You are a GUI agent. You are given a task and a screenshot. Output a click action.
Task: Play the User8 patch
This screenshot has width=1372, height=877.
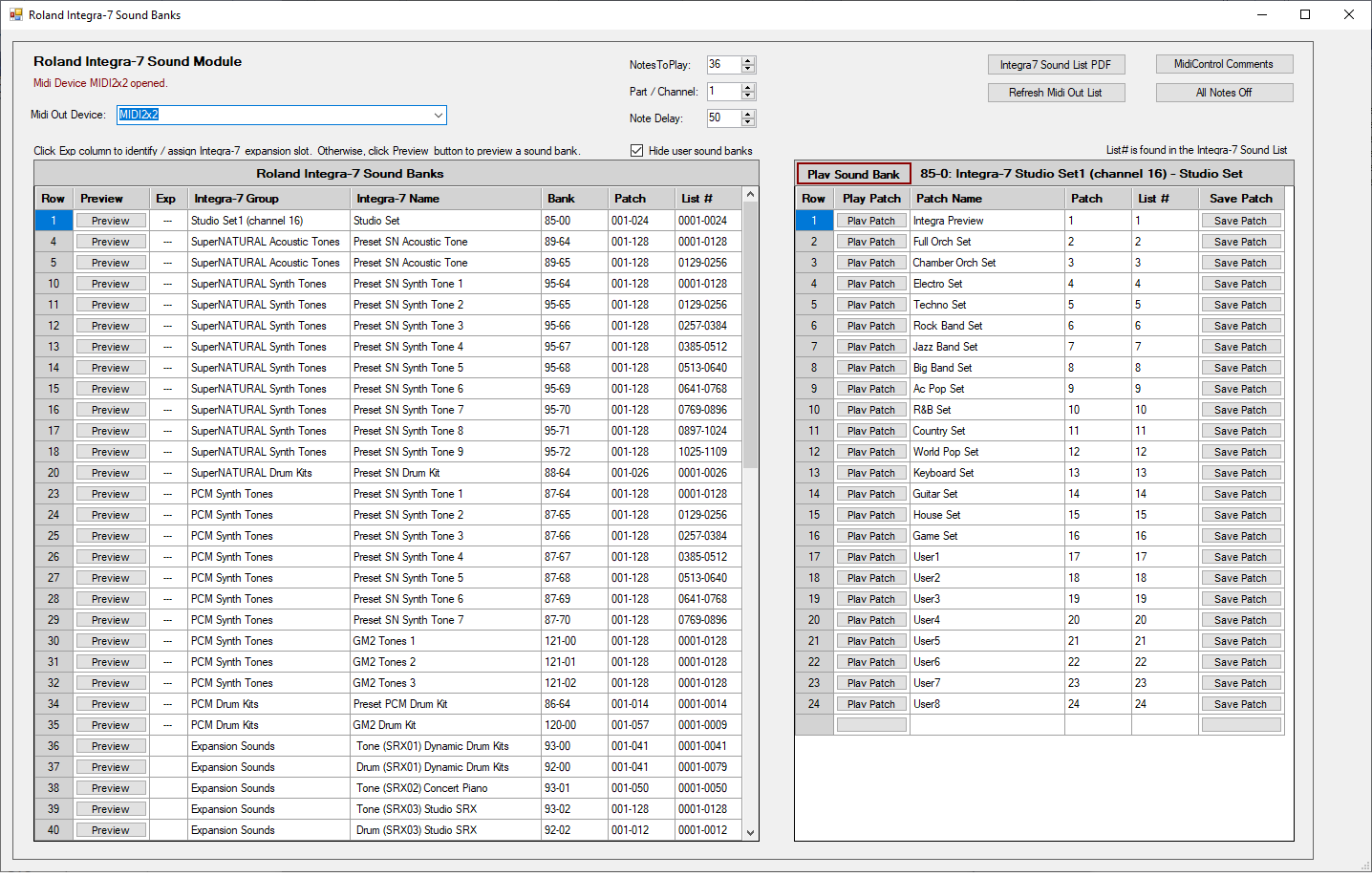coord(871,704)
